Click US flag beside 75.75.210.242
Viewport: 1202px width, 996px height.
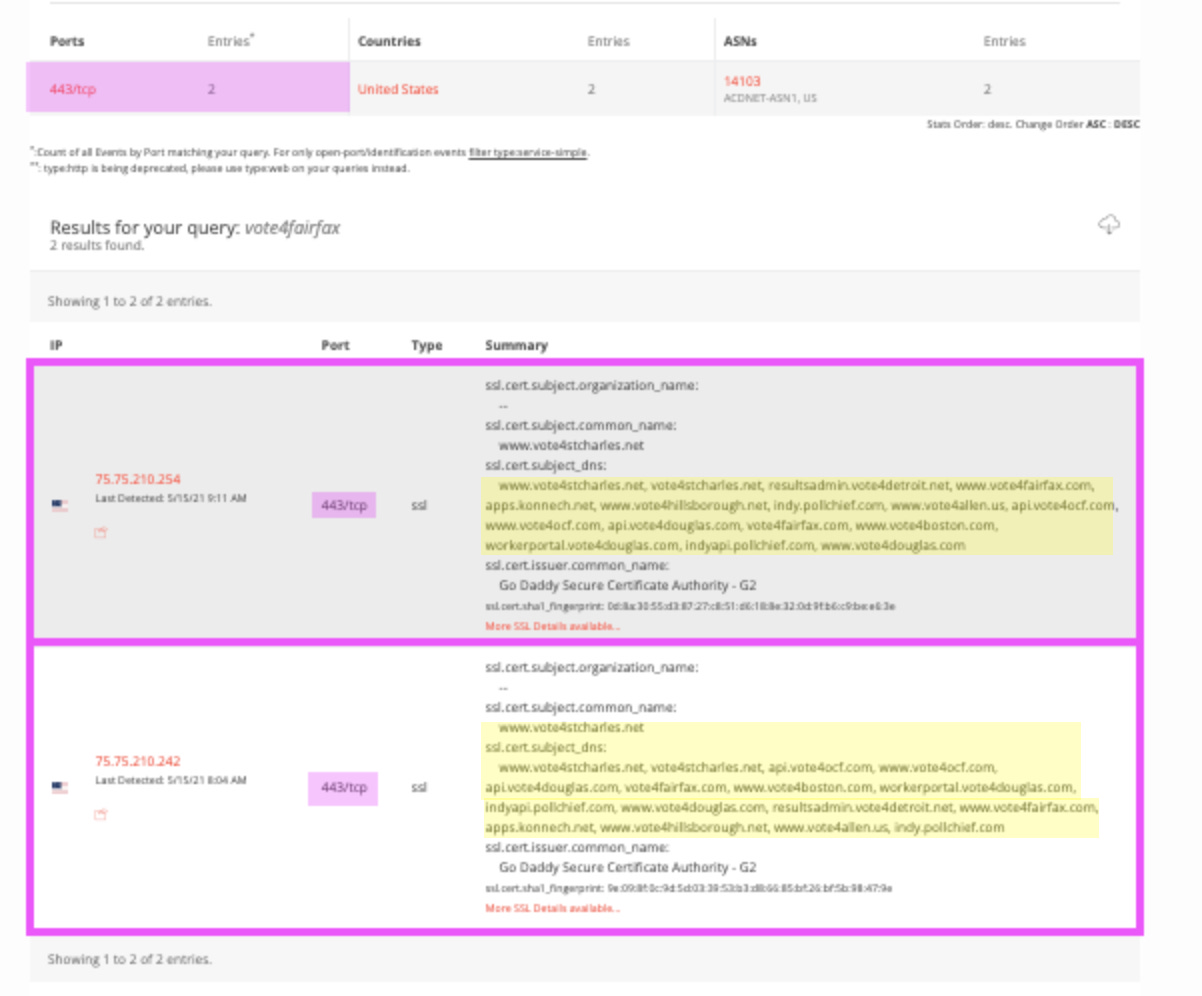tap(60, 788)
